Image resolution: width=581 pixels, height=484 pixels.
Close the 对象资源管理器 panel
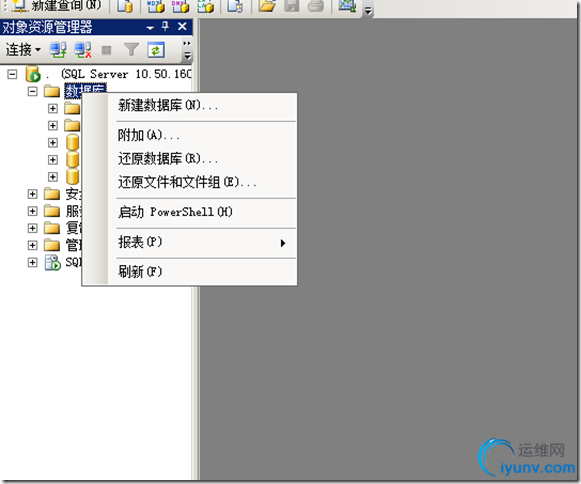pyautogui.click(x=182, y=26)
